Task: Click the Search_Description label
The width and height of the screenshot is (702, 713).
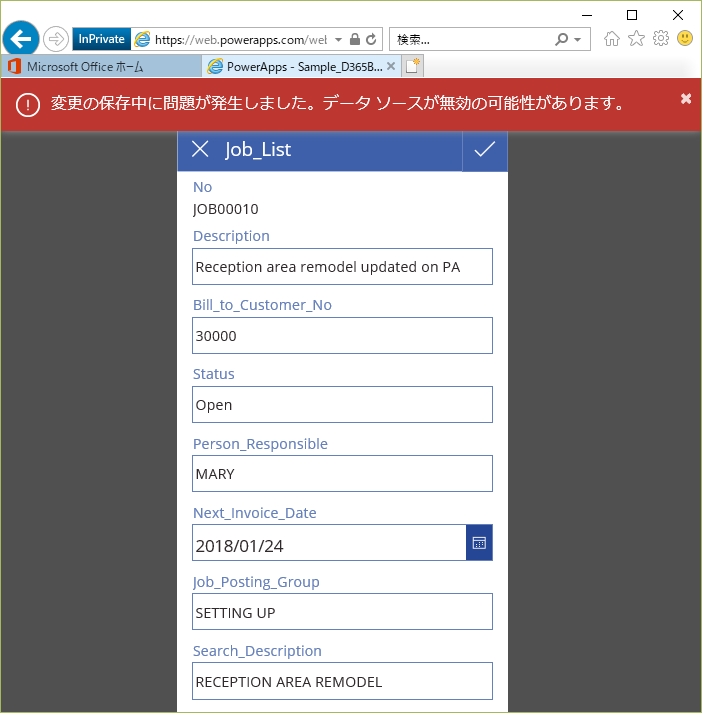Action: 257,651
